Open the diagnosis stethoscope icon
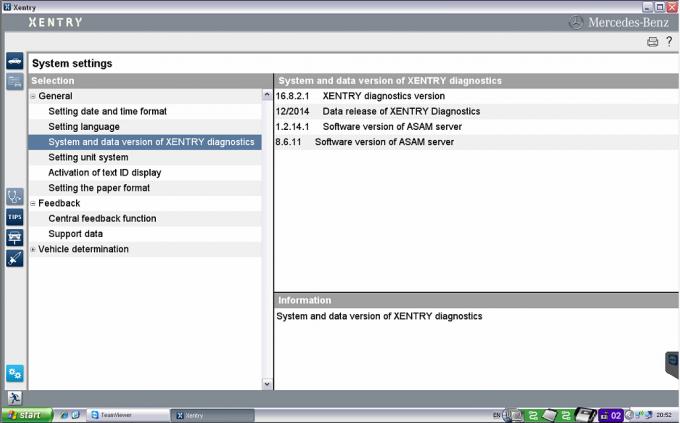The image size is (680, 423). click(x=15, y=197)
